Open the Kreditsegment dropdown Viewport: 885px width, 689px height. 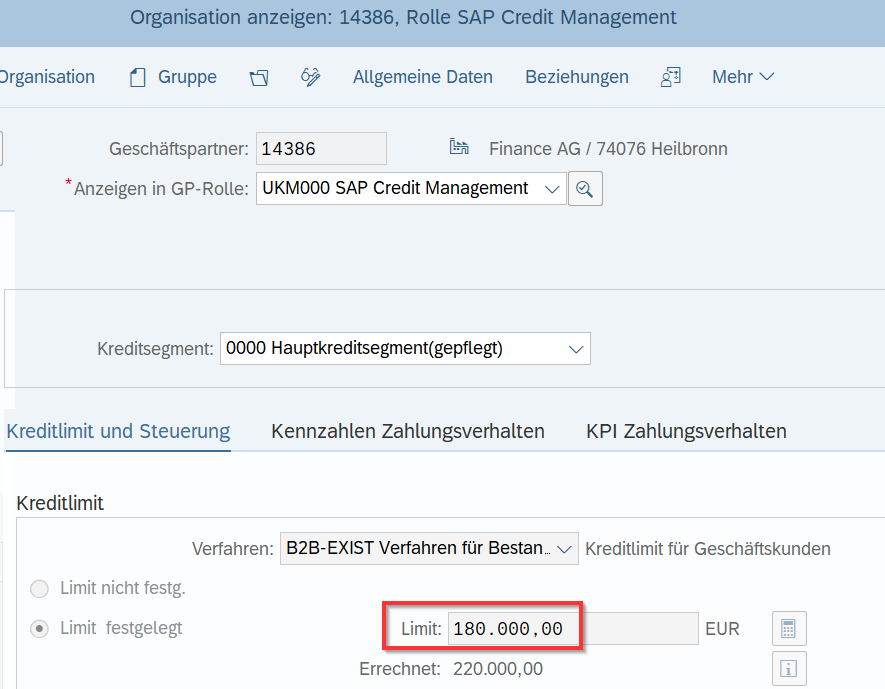[x=575, y=348]
